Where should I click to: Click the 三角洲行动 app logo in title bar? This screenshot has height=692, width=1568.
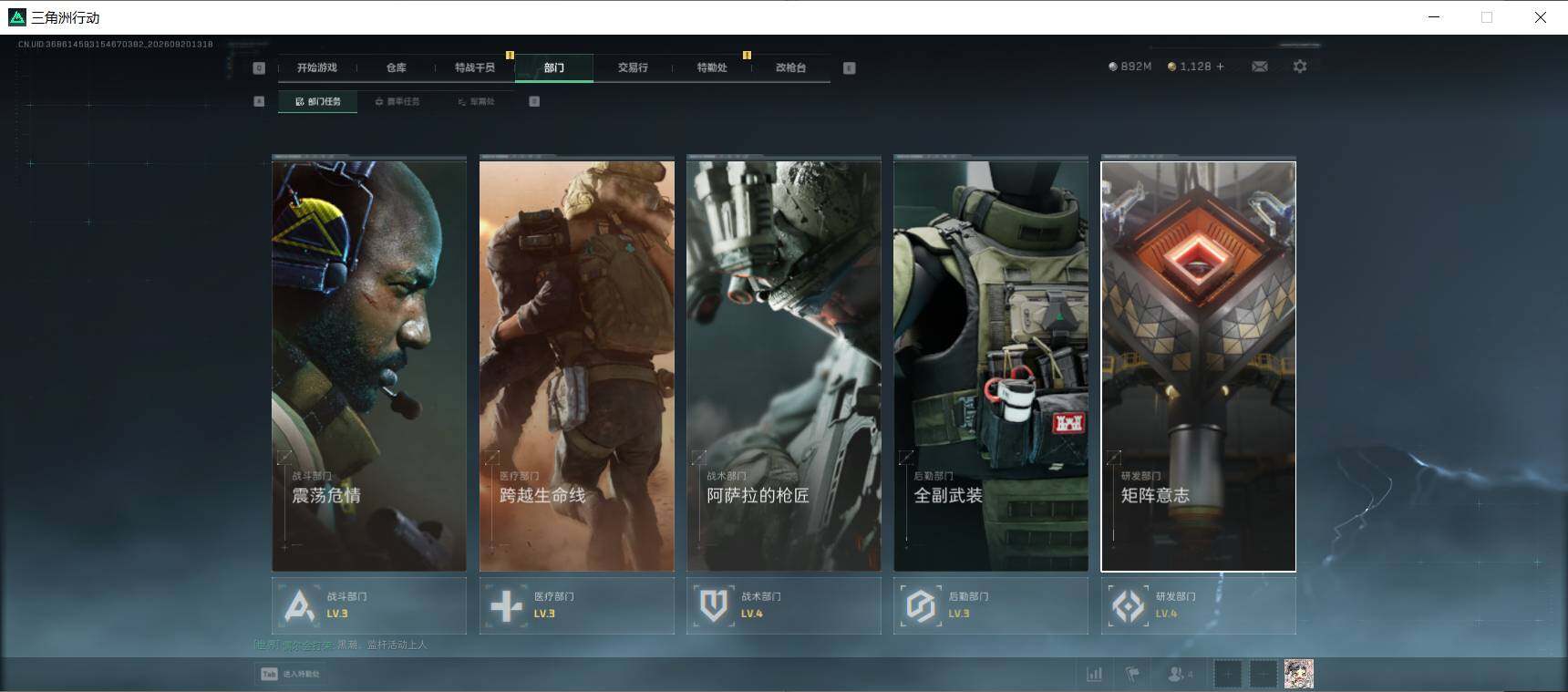[x=16, y=17]
